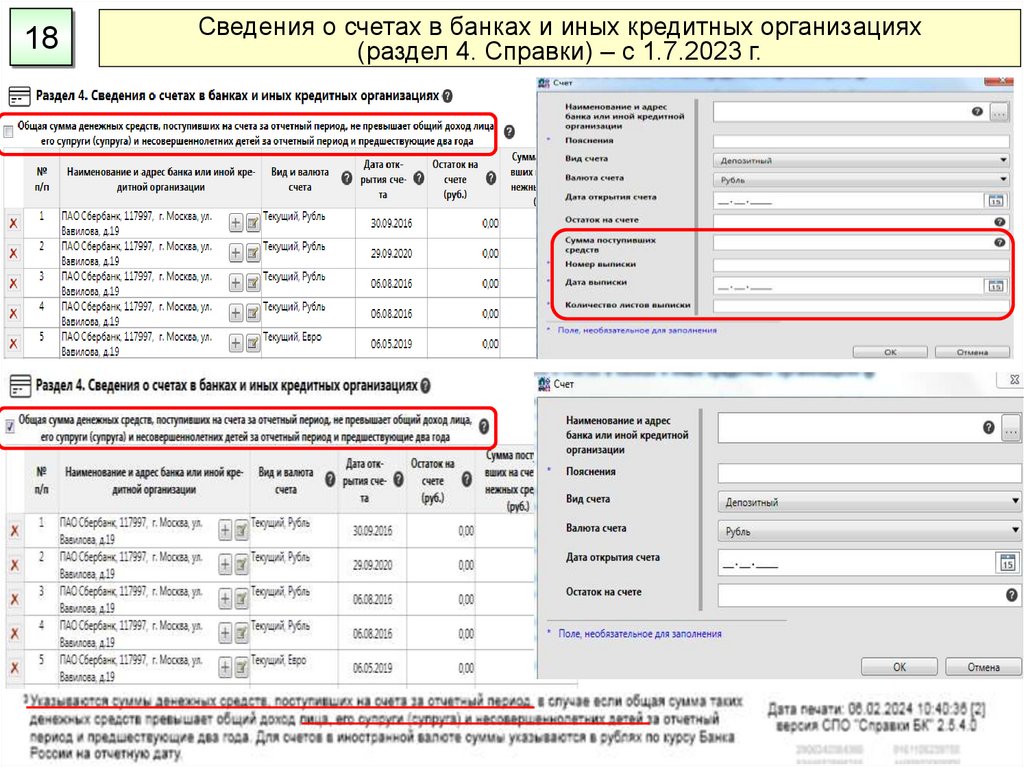Expand 'Валюта счета' dropdown in the upper dialog
Image resolution: width=1024 pixels, height=767 pixels.
point(1003,180)
